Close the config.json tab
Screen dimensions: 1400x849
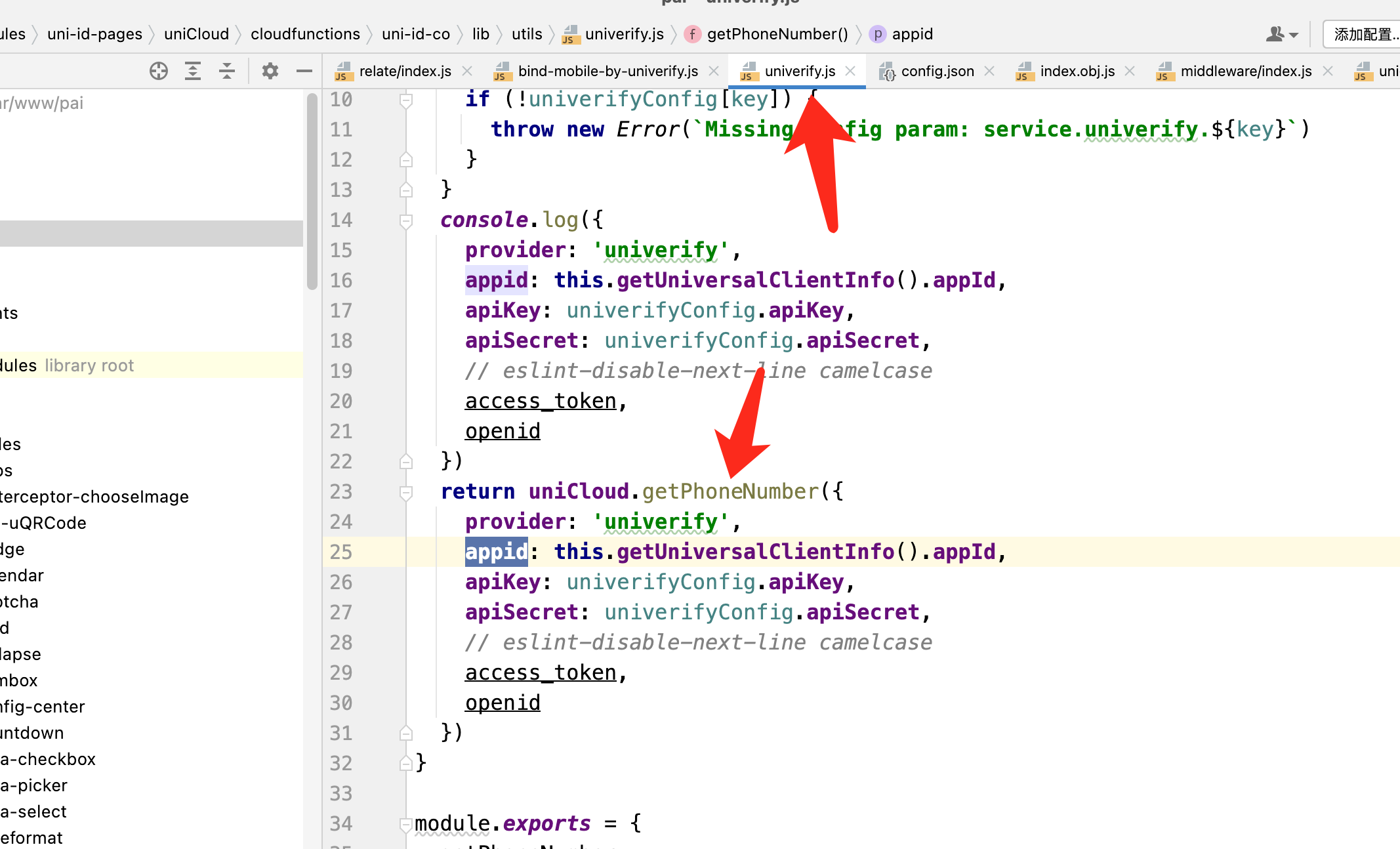[x=989, y=71]
